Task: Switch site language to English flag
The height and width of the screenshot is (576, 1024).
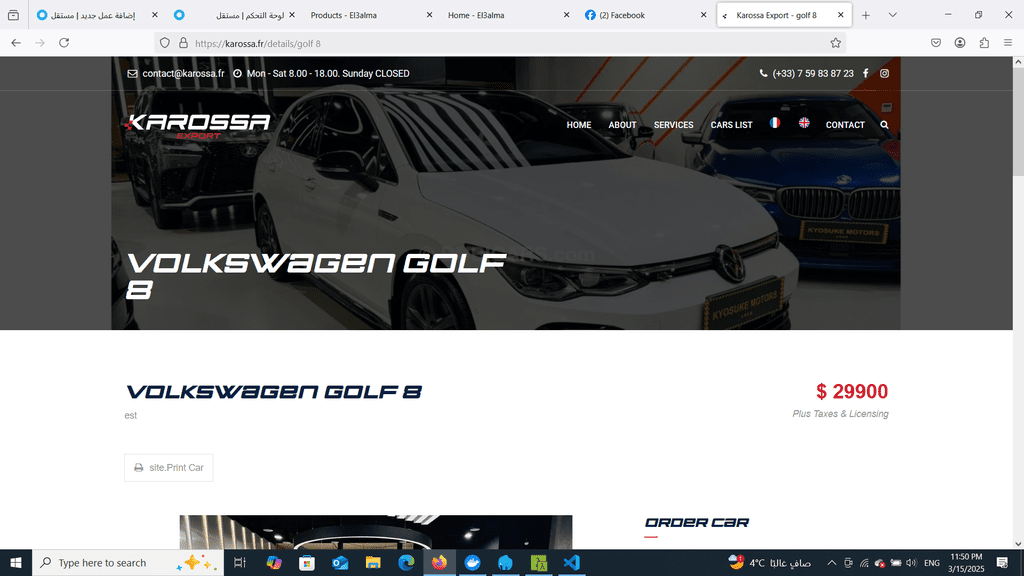Action: [x=804, y=123]
